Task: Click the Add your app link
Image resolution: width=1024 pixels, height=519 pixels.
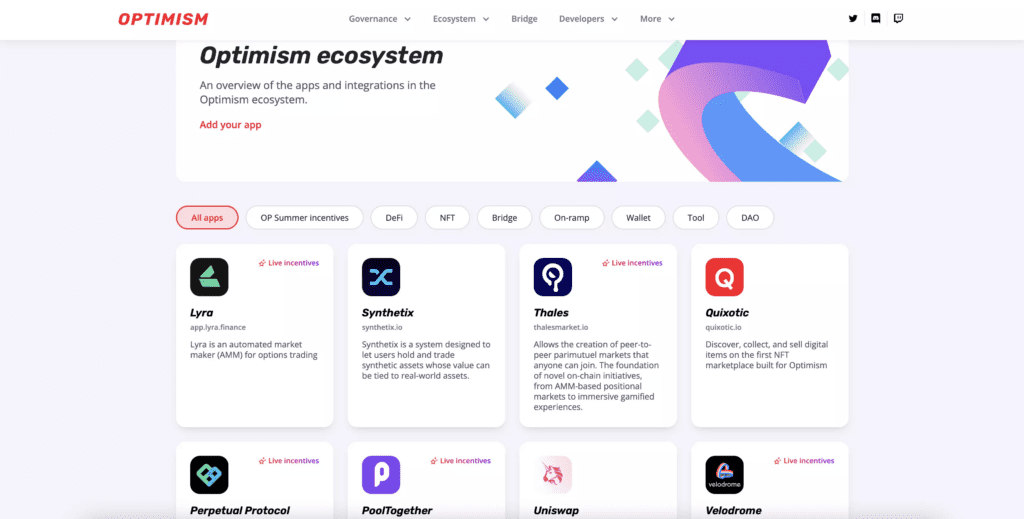Action: coord(231,125)
